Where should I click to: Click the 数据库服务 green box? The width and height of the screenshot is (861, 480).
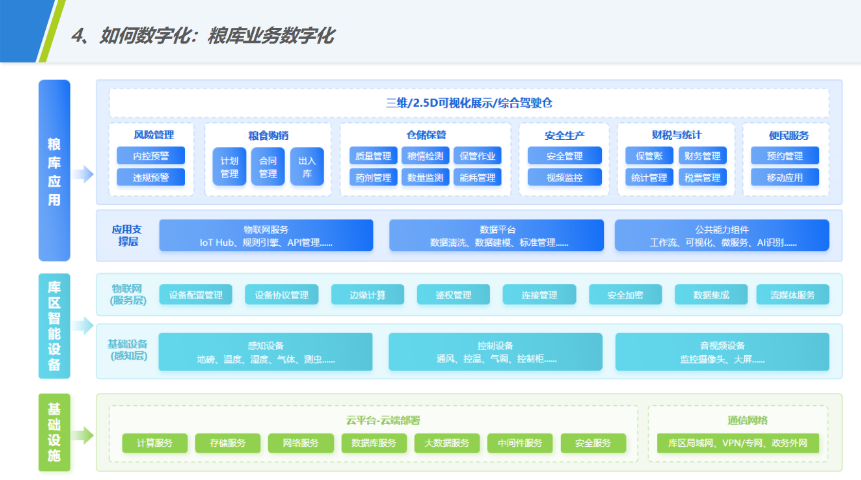tap(374, 443)
